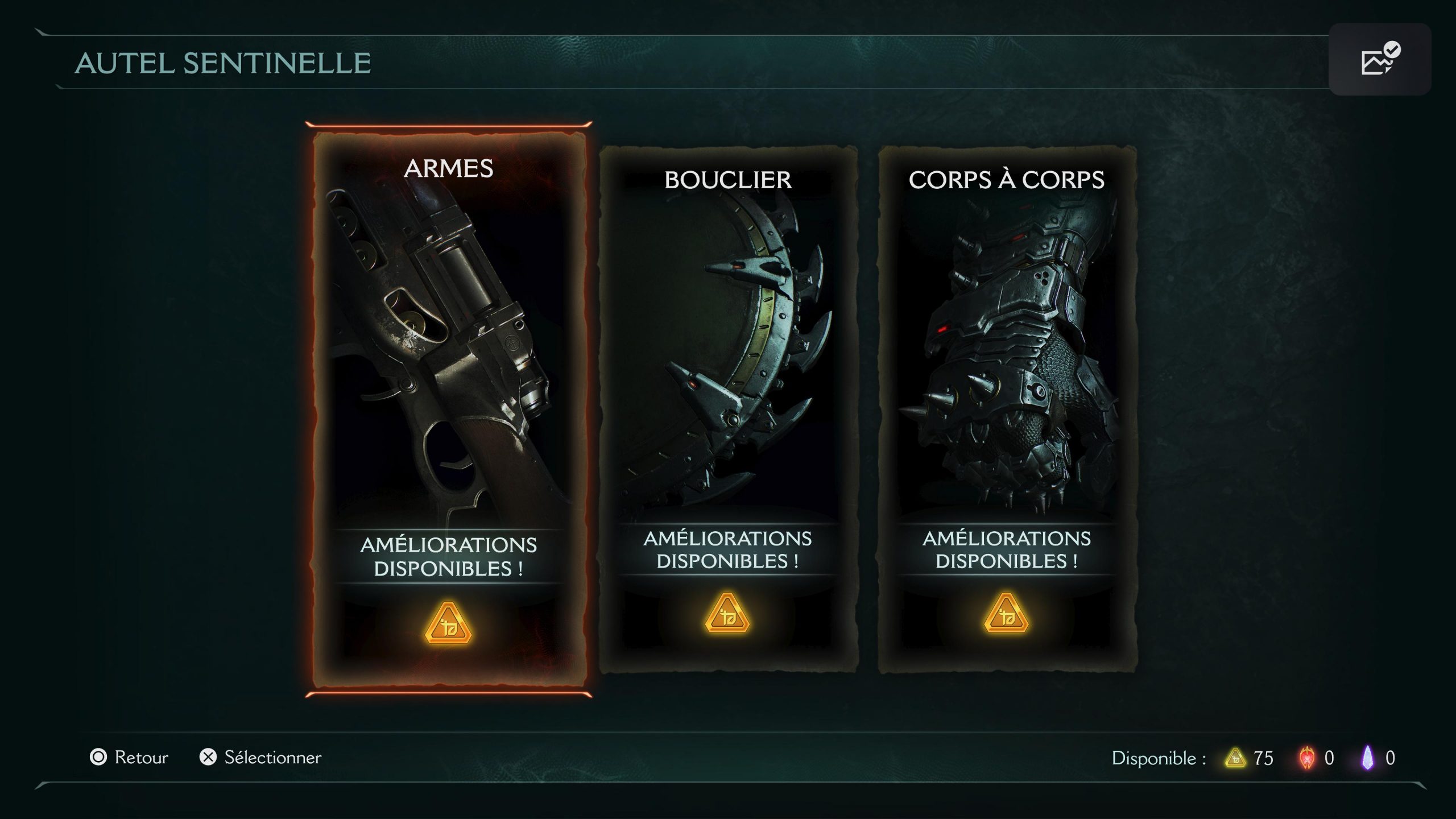
Task: Click Améliorations disponibles under Armes
Action: (x=449, y=557)
